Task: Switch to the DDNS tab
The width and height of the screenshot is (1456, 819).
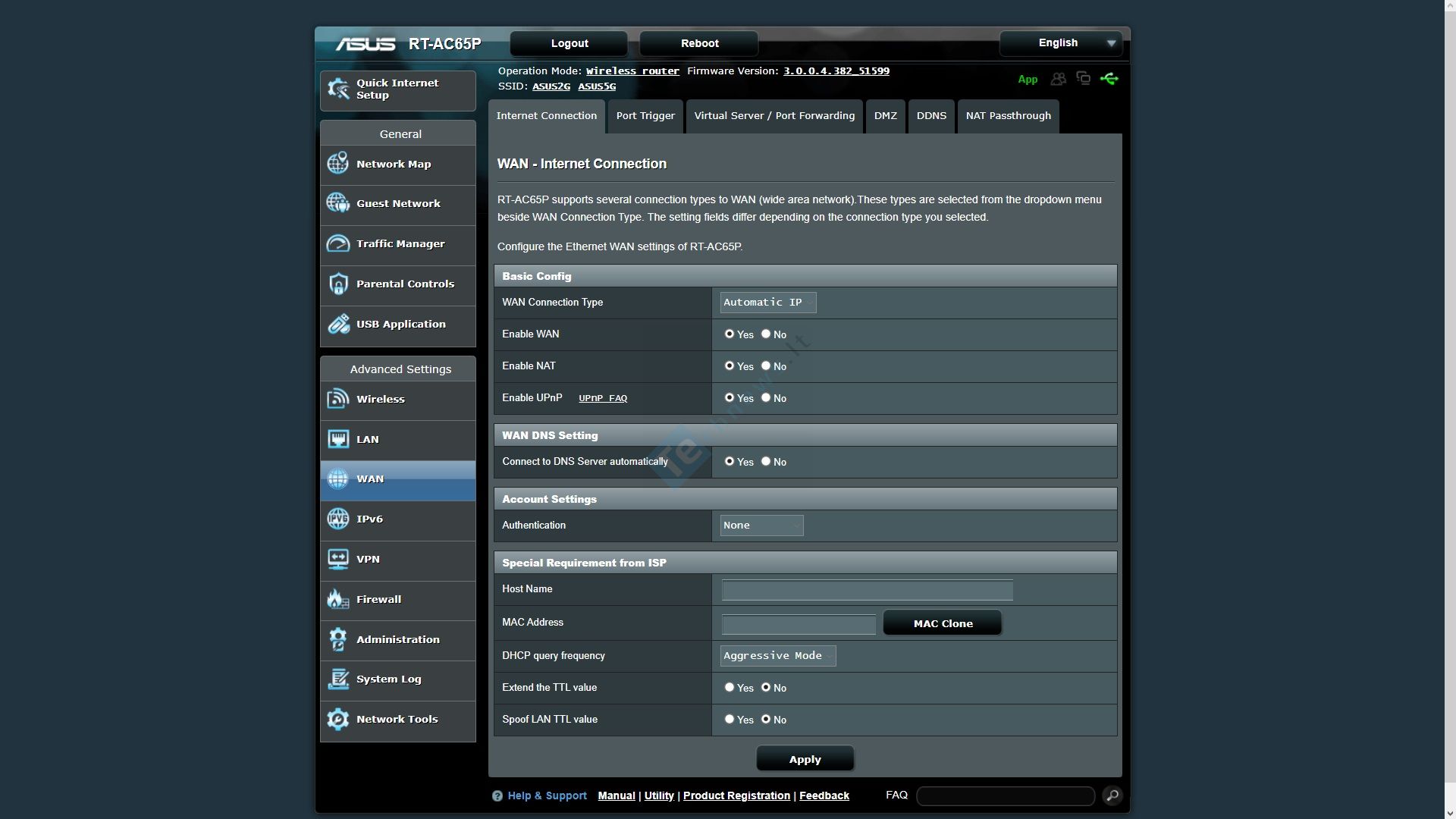Action: 931,116
